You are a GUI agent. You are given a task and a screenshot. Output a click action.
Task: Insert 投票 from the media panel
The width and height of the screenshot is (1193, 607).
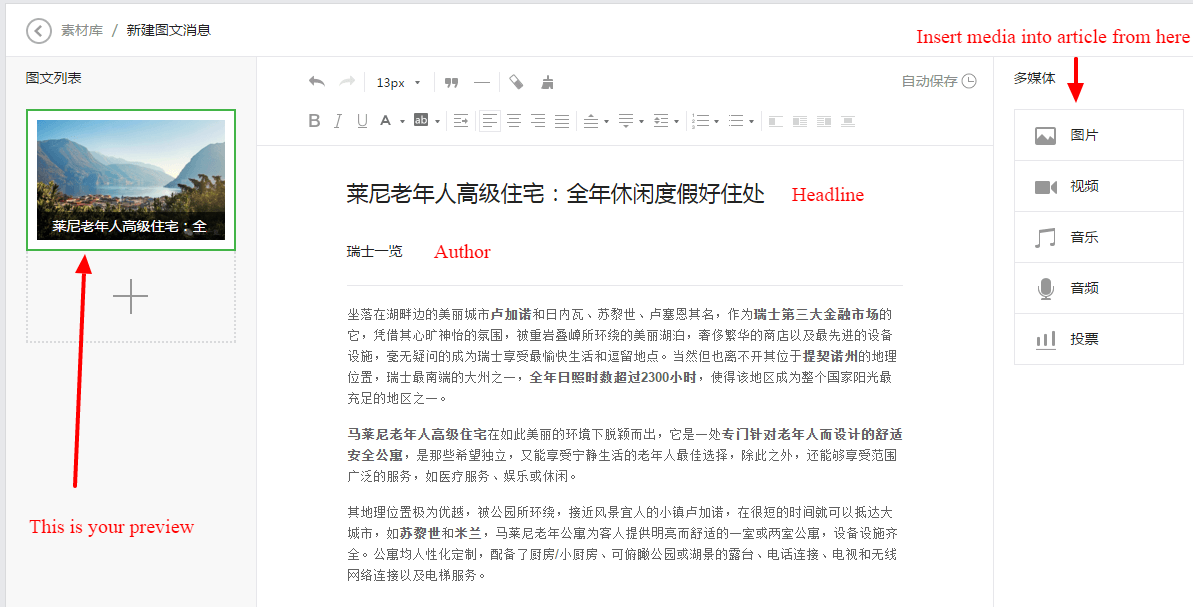click(x=1099, y=338)
